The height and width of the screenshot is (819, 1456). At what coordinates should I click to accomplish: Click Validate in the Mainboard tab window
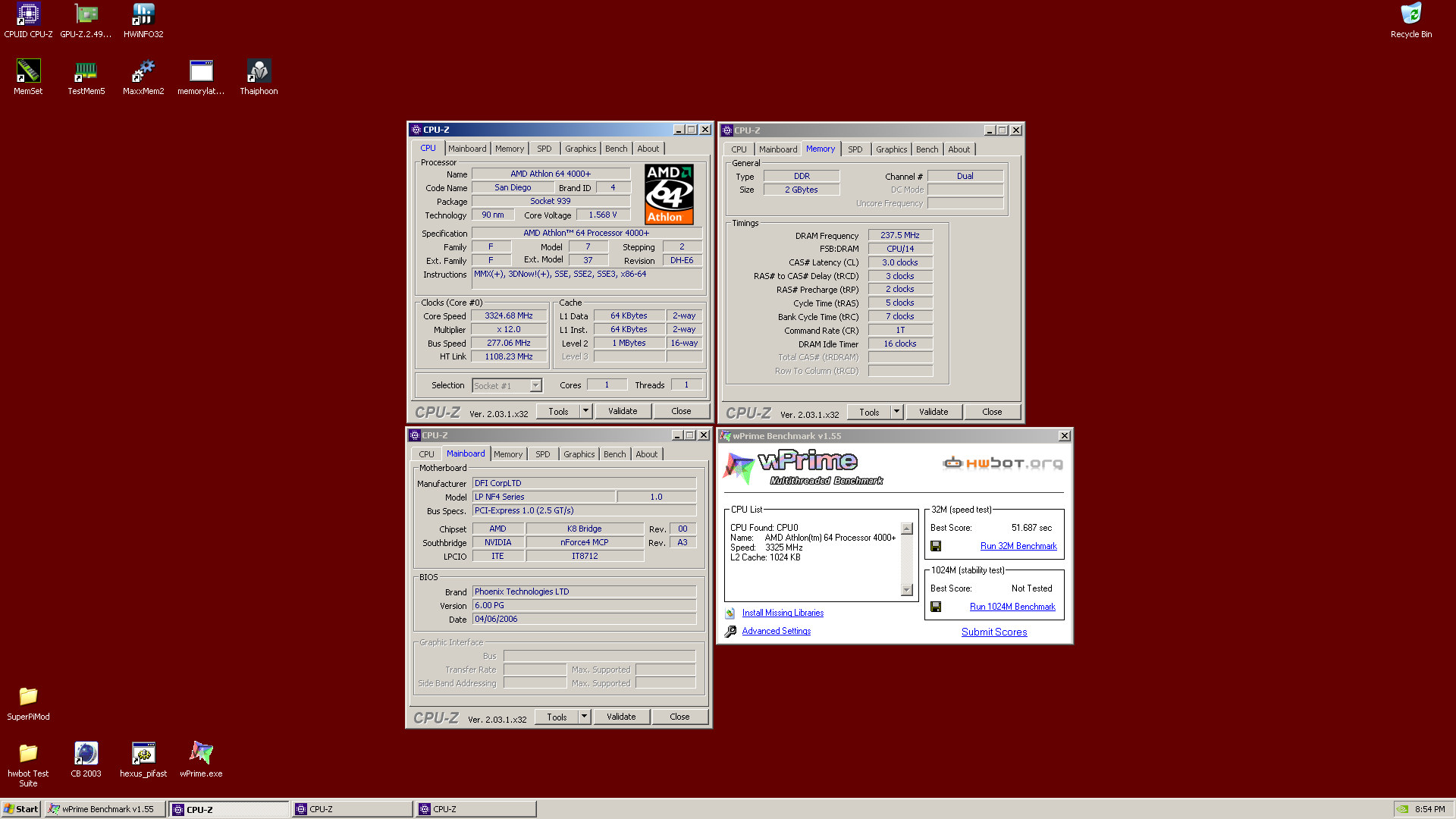coord(621,717)
